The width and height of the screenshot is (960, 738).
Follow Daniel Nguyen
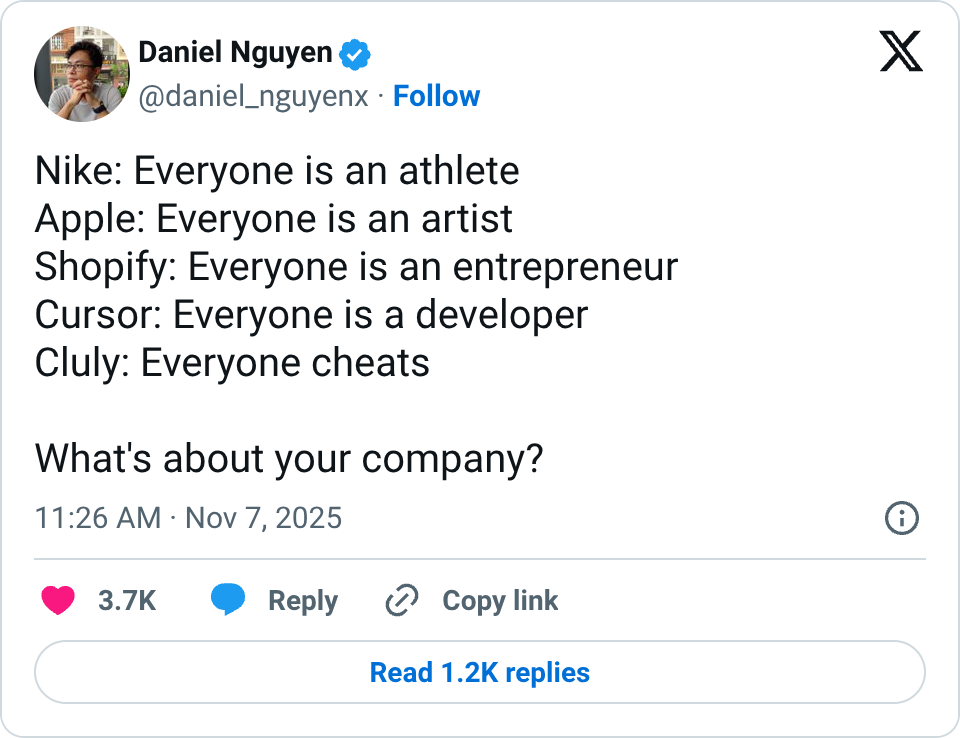(436, 96)
